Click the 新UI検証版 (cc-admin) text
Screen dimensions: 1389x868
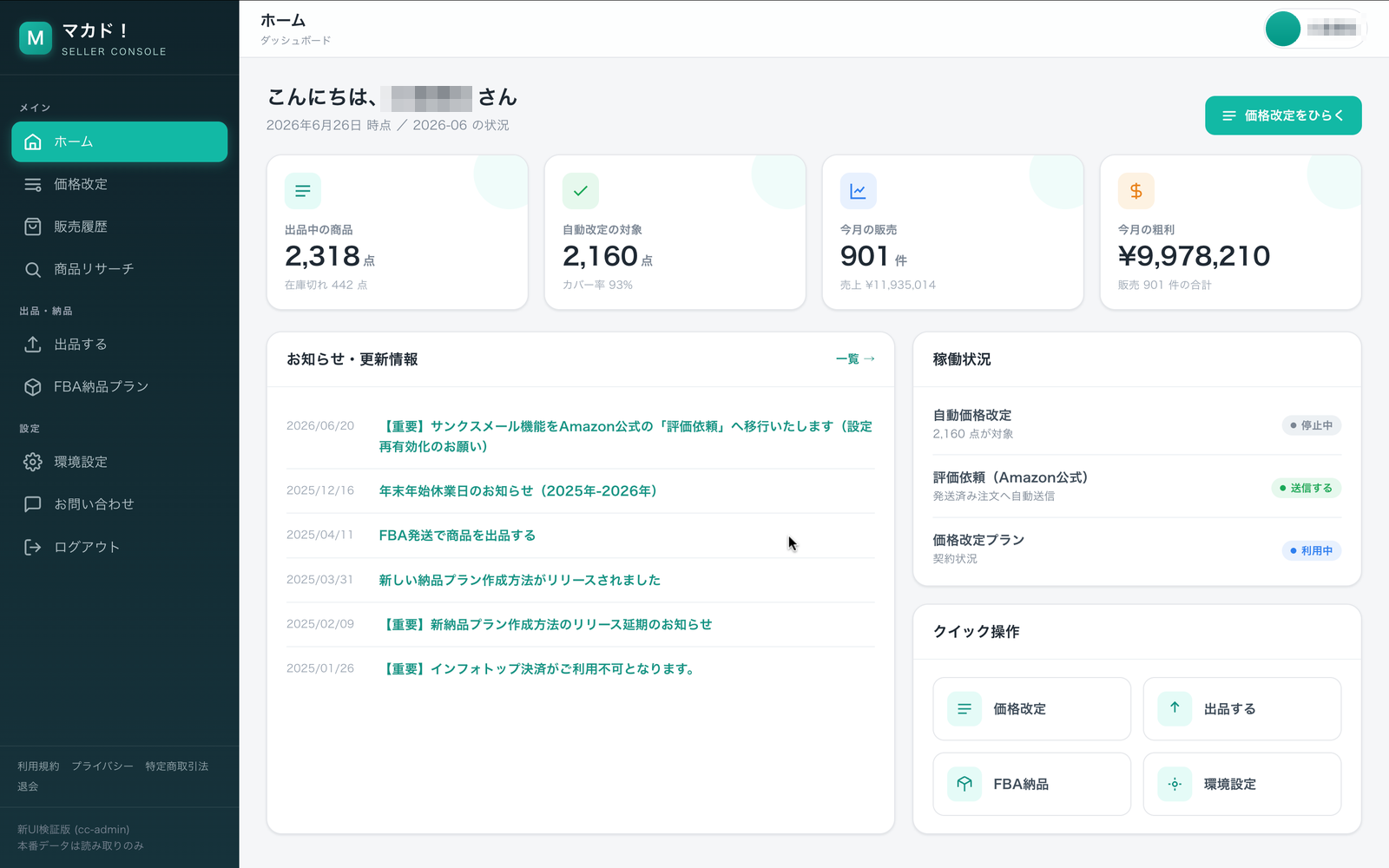tap(74, 830)
